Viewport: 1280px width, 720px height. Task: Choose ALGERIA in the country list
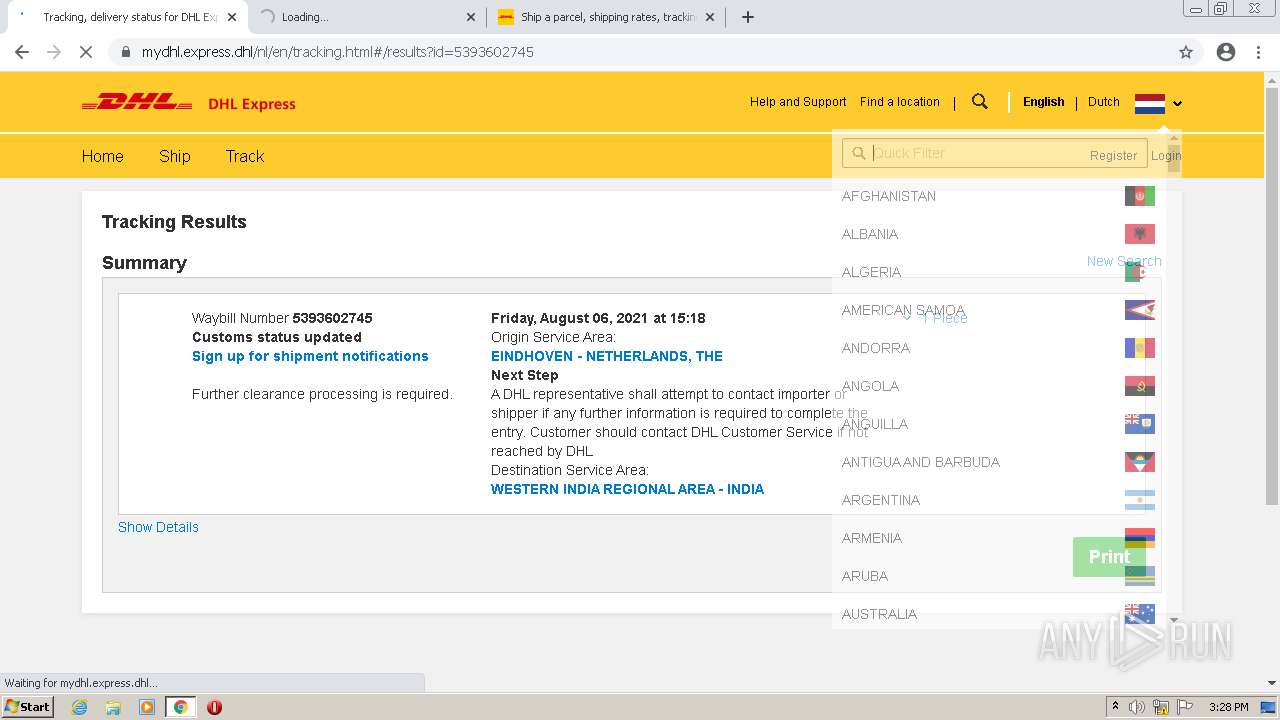pyautogui.click(x=871, y=272)
